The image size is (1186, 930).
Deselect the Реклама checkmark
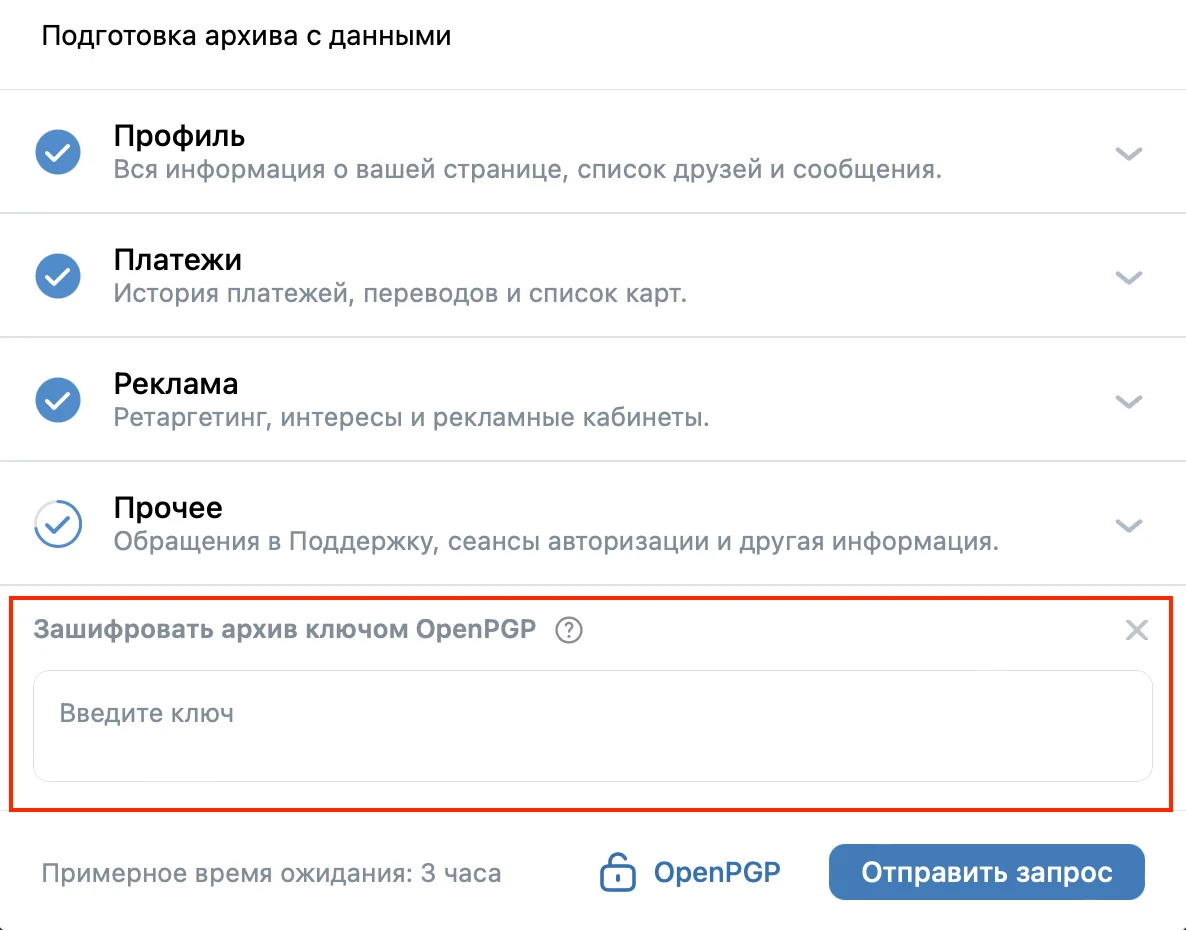(x=58, y=401)
